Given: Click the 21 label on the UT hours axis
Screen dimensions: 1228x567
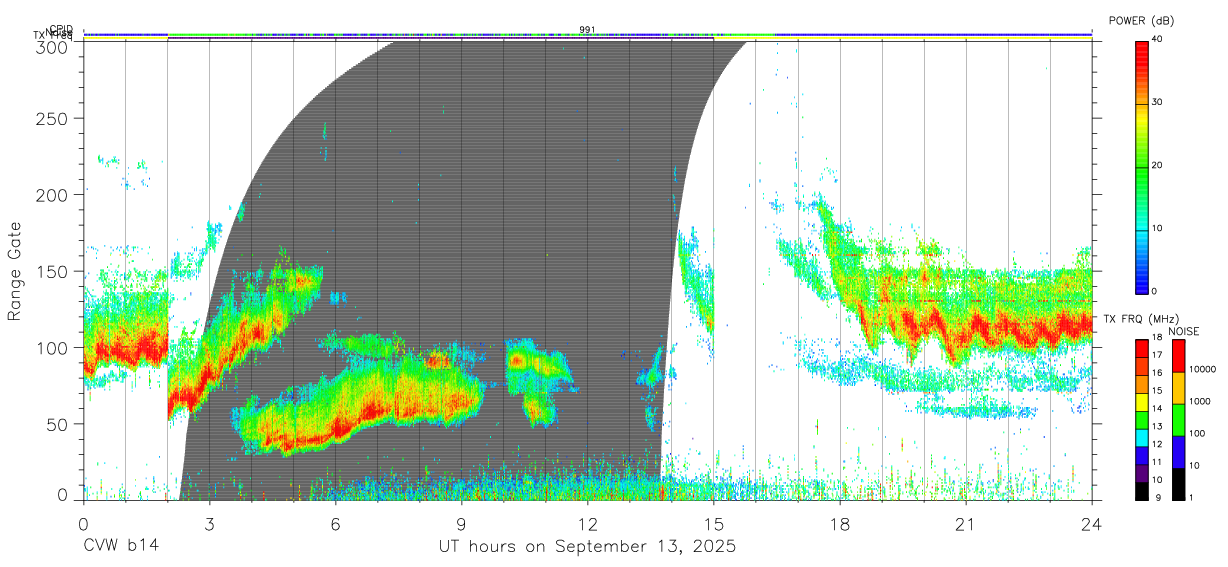Looking at the screenshot, I should (x=965, y=523).
